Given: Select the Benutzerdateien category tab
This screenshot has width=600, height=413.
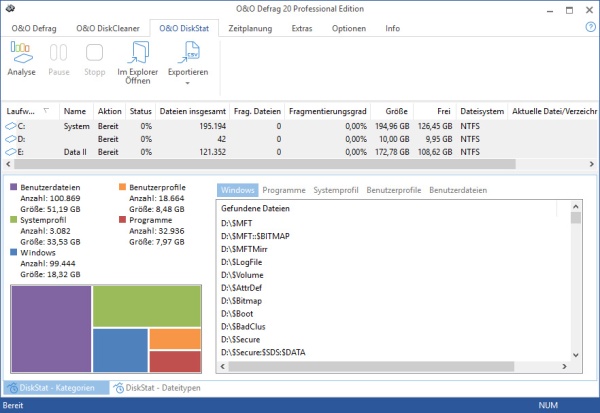Looking at the screenshot, I should click(458, 190).
